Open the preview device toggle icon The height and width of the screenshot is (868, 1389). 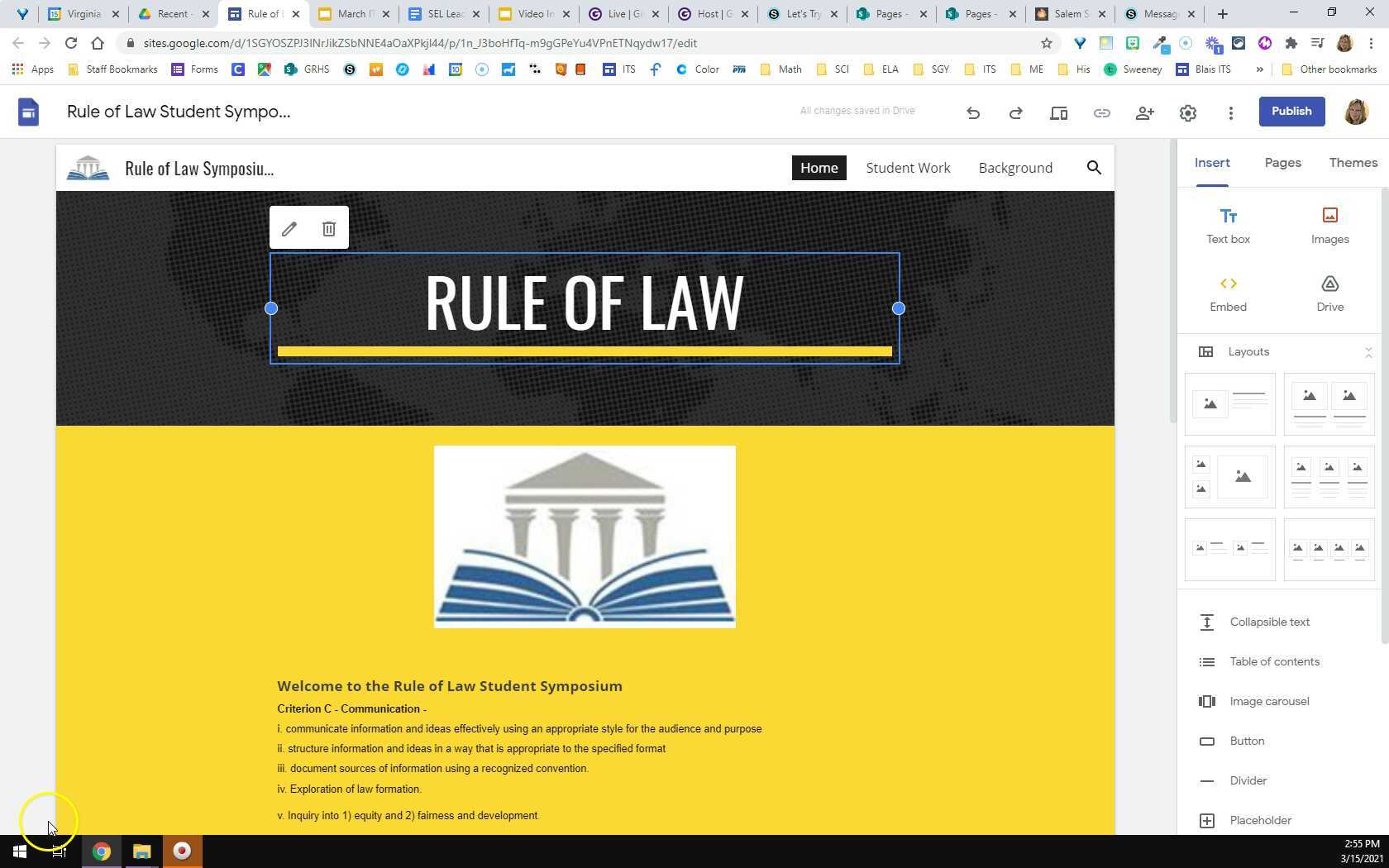click(x=1058, y=112)
